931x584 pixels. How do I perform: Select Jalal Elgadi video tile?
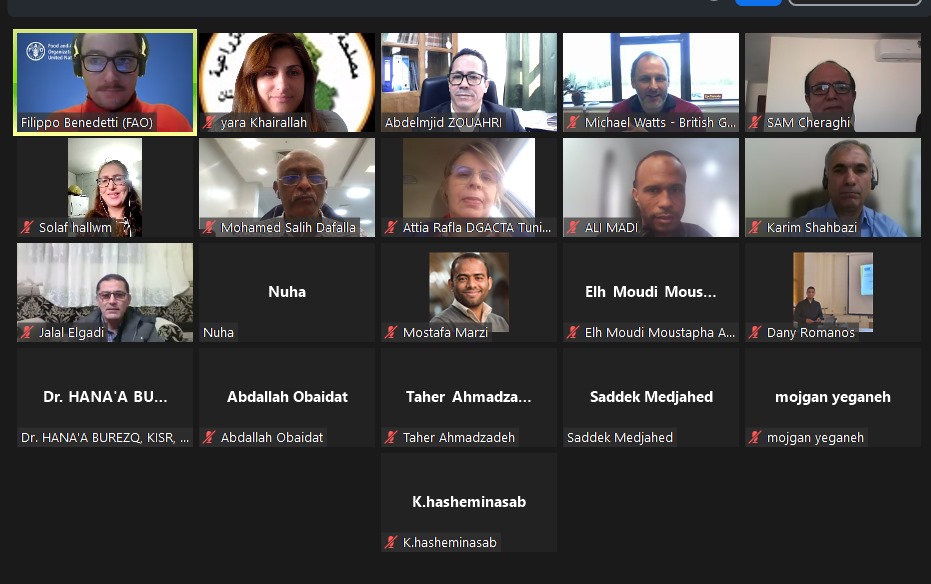tap(105, 292)
